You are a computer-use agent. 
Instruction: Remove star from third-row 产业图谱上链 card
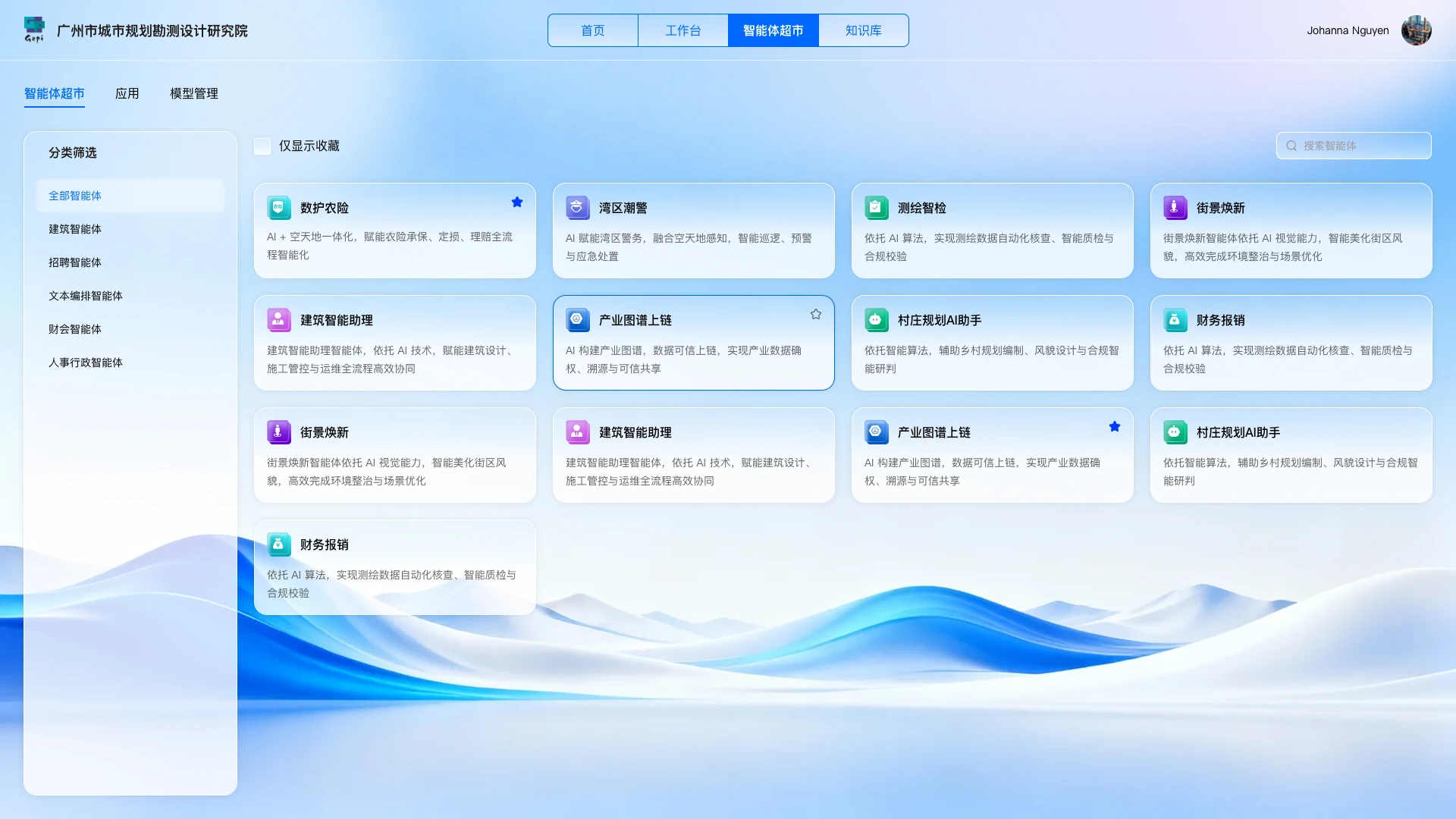(1115, 426)
